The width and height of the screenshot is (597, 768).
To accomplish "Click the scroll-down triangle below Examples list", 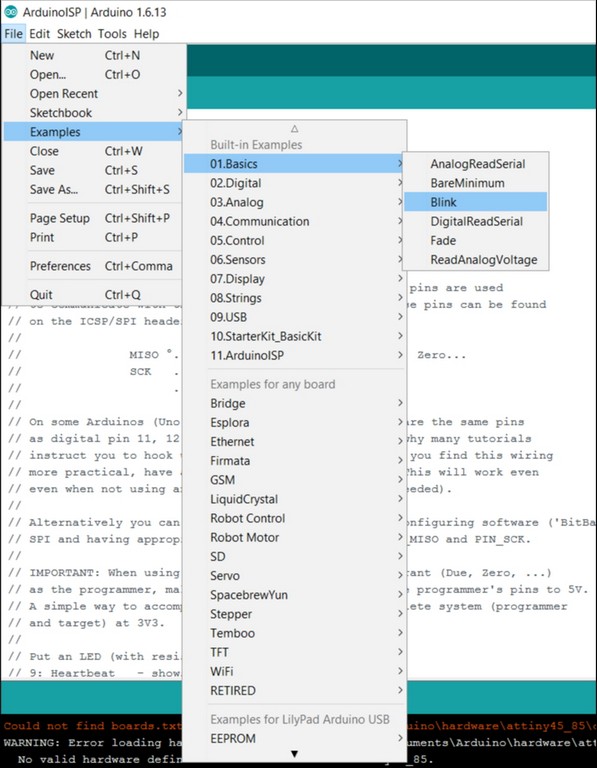I will pos(294,754).
